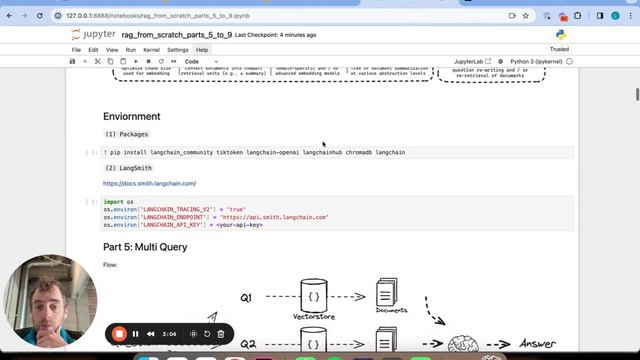Run the selected cell with the play icon

[x=136, y=62]
